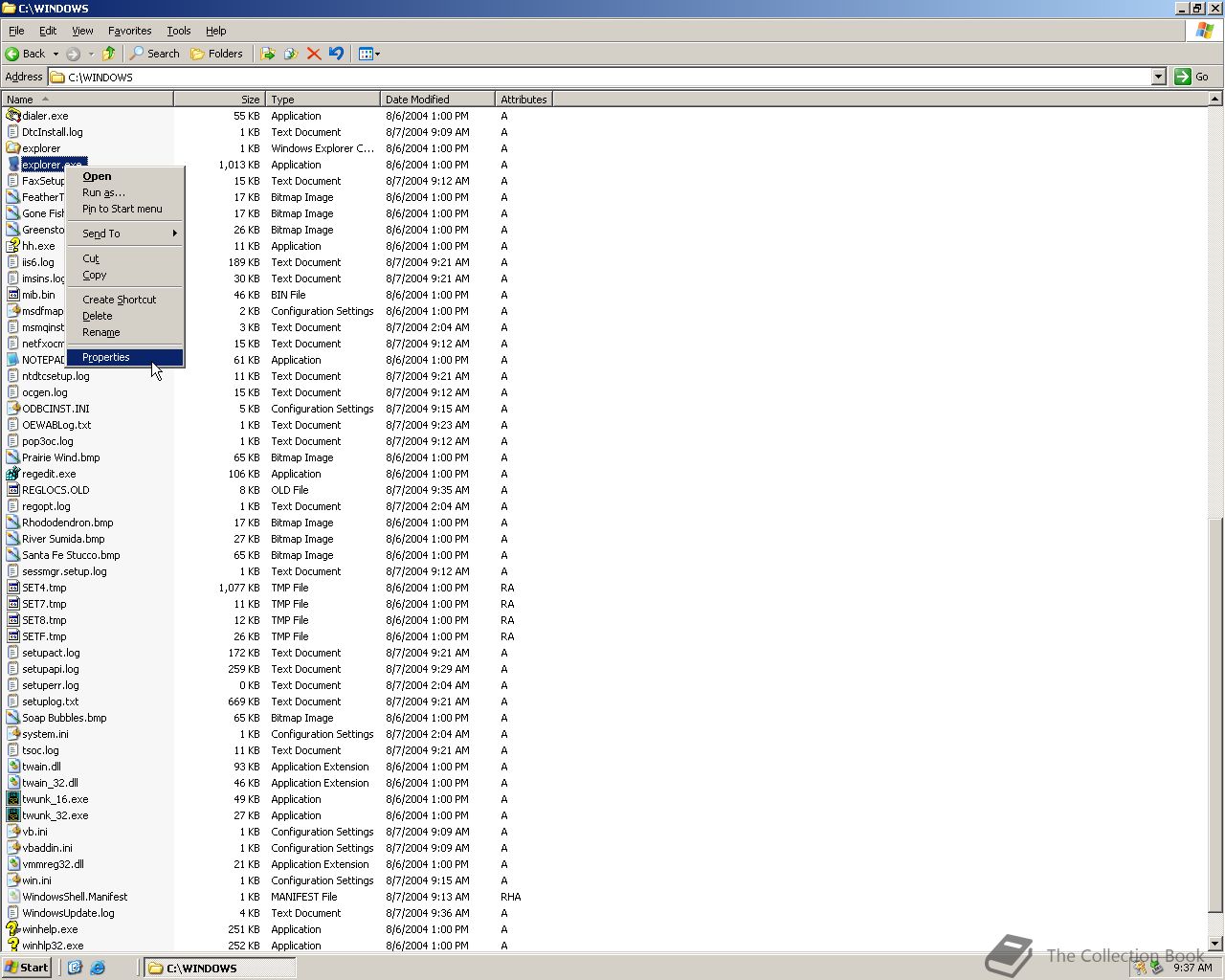Sort by the Name column header
Screen dimensions: 1225x980
tap(87, 100)
